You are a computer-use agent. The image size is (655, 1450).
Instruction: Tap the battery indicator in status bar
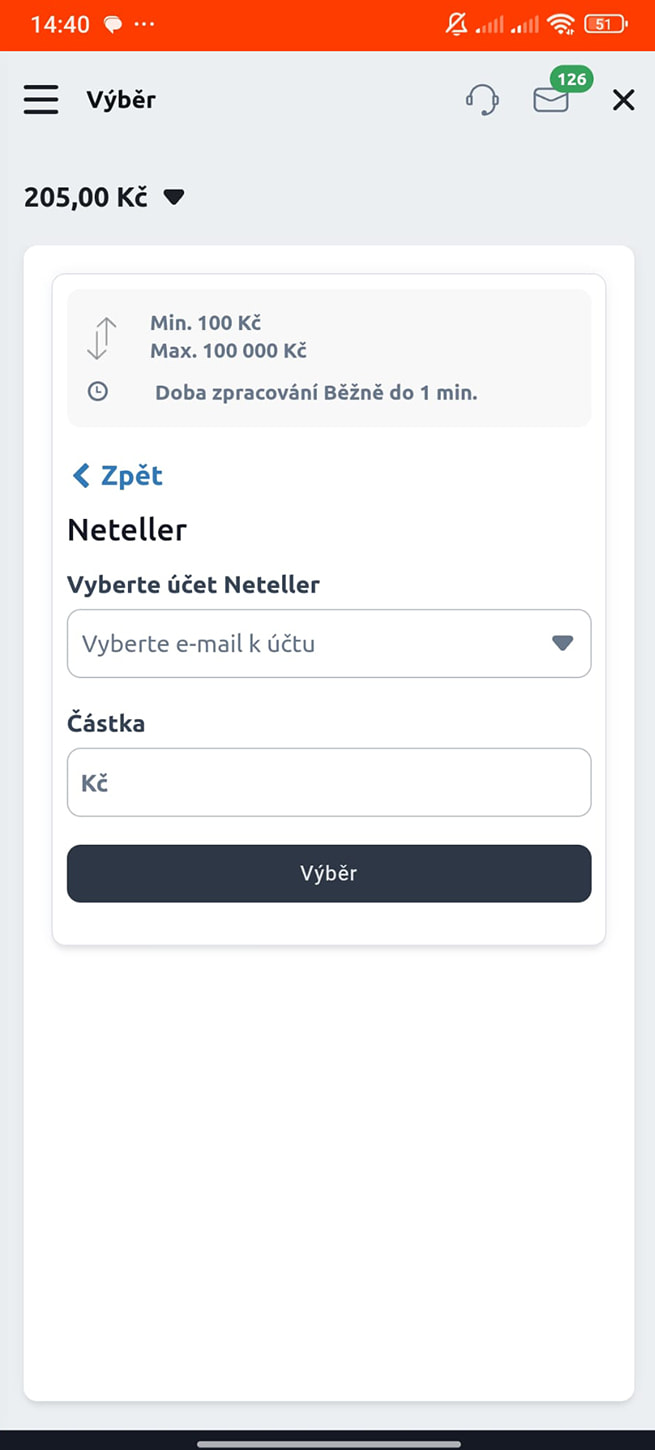(605, 25)
